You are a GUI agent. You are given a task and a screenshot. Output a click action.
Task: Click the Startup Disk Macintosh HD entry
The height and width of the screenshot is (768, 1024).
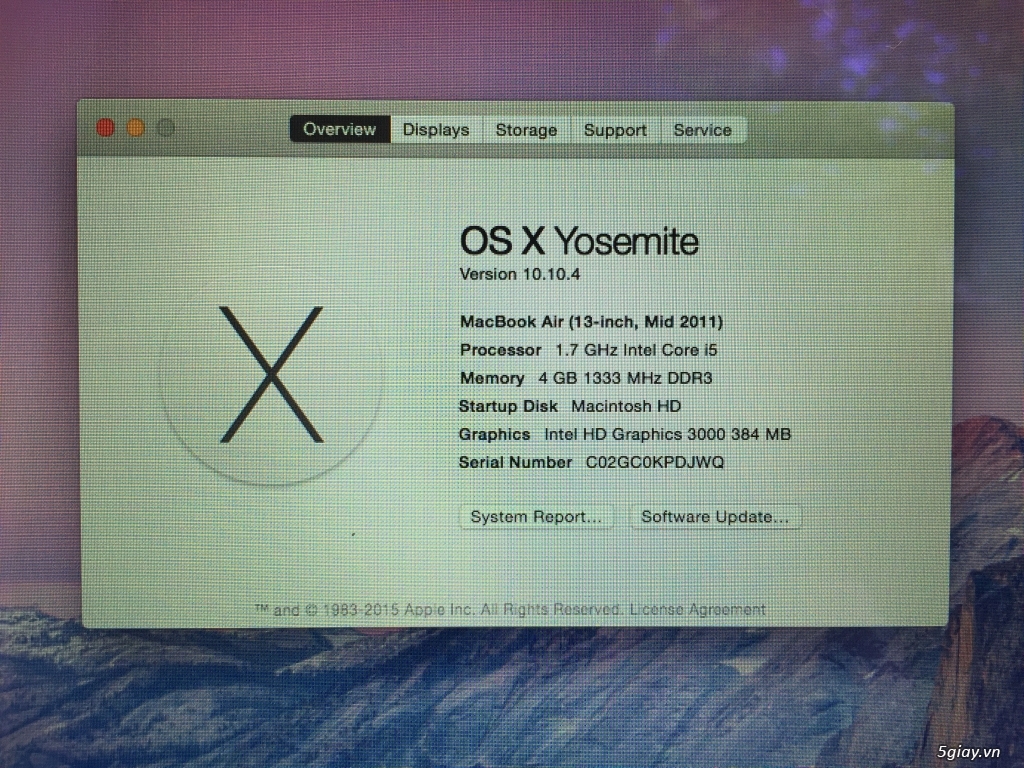570,406
